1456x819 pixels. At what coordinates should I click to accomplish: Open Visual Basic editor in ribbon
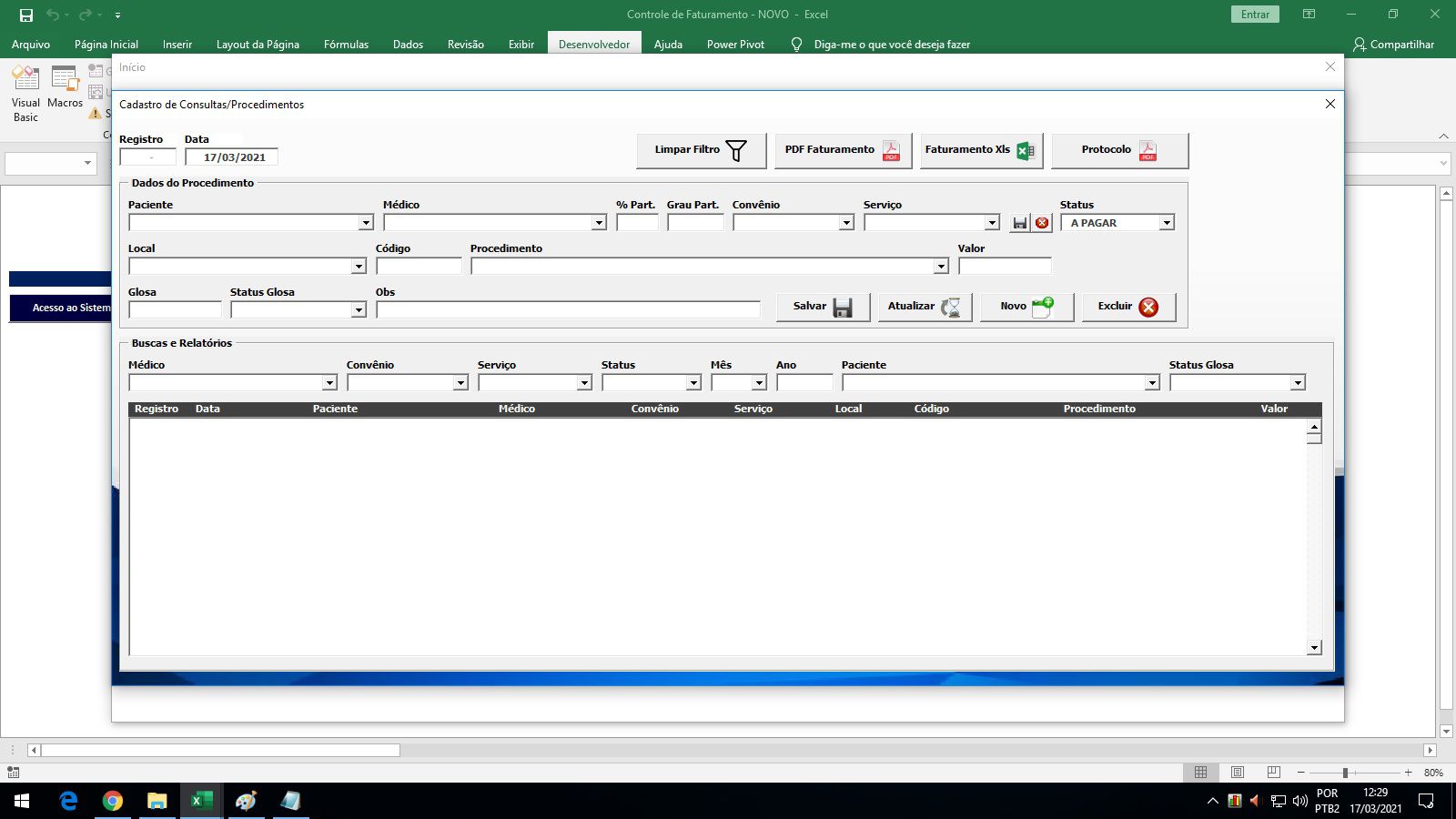25,94
